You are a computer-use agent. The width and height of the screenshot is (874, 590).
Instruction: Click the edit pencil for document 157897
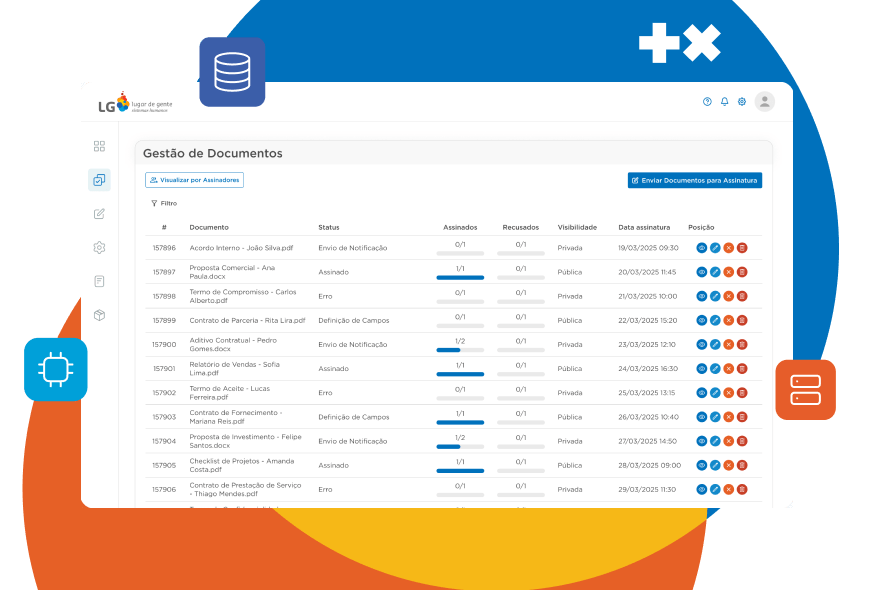(x=715, y=272)
